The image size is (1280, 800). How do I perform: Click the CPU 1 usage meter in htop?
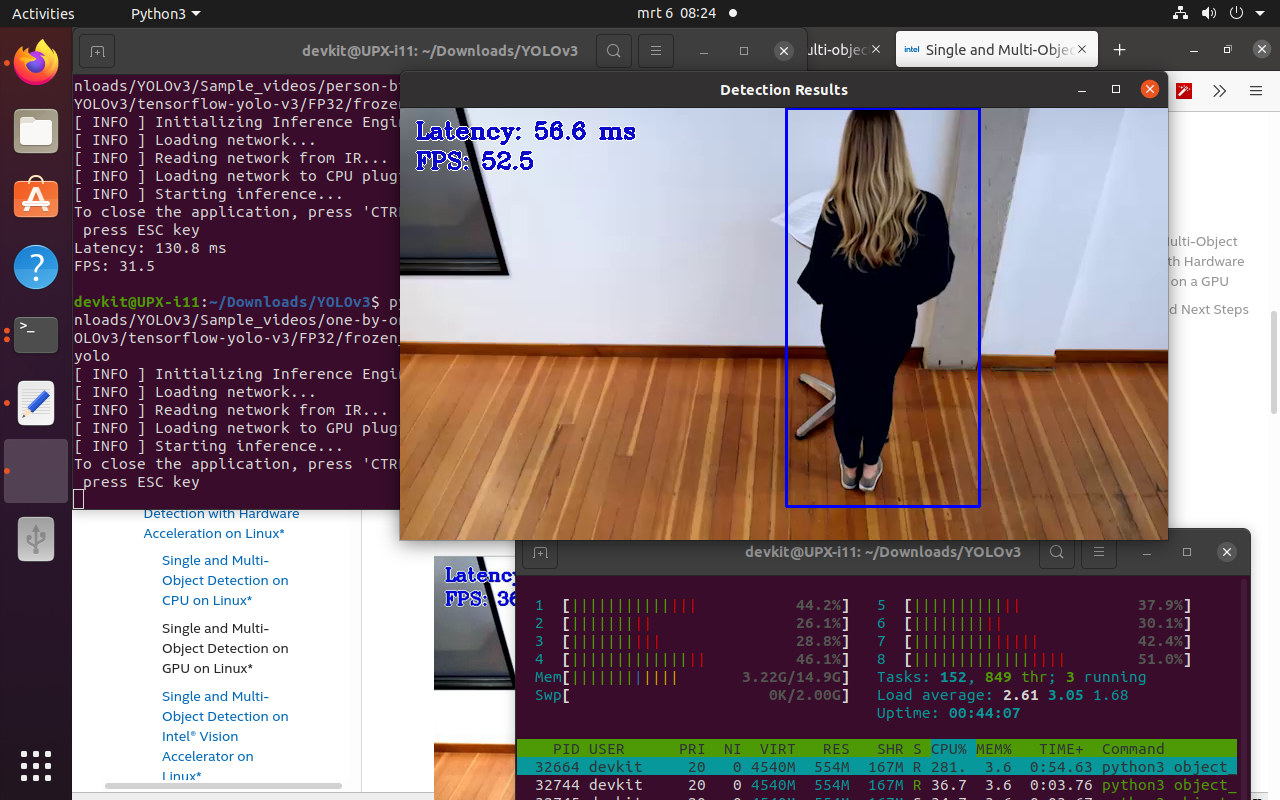pos(692,605)
